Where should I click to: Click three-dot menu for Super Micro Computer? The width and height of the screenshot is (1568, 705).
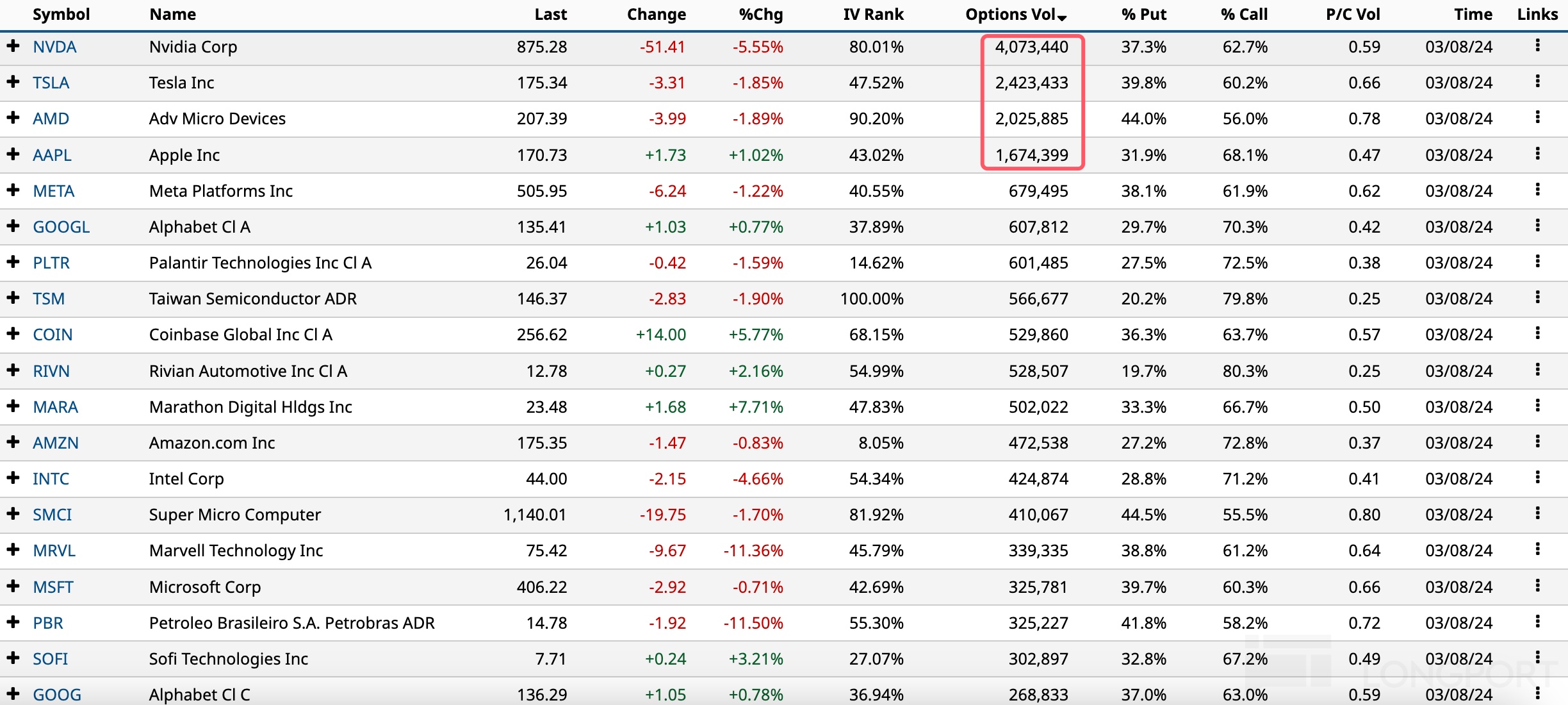click(x=1537, y=513)
